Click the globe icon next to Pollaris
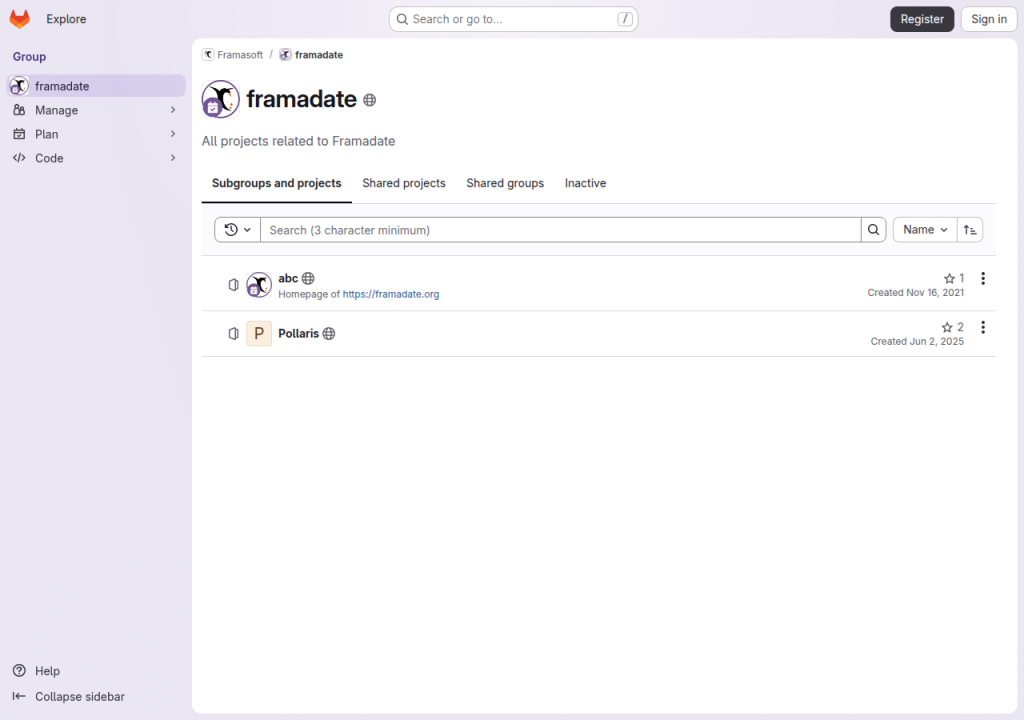This screenshot has height=720, width=1024. point(329,333)
